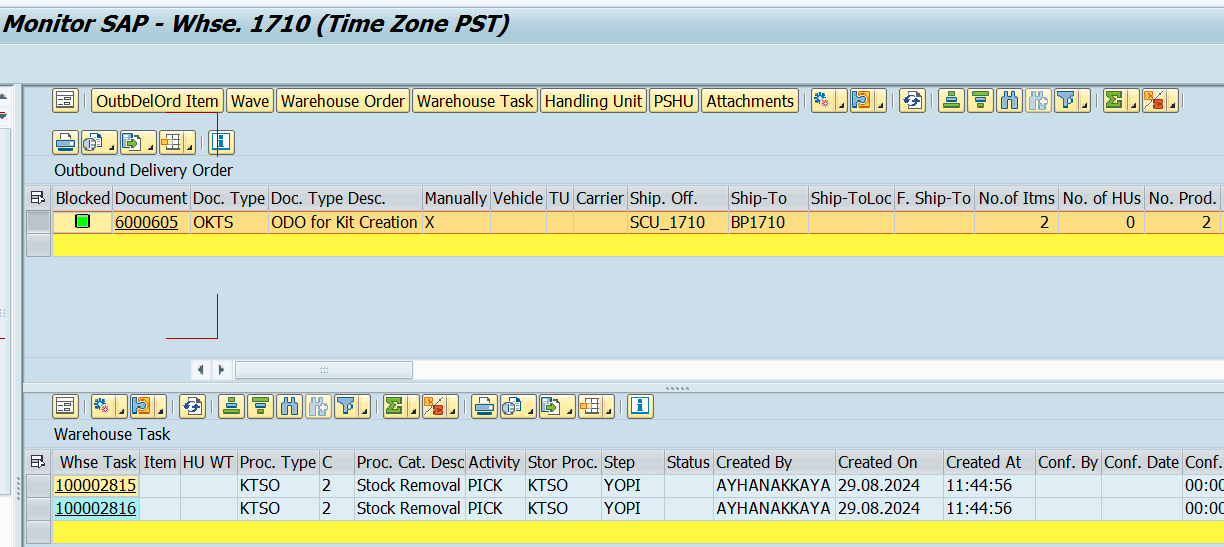Select all rows in Warehouse Task table
The height and width of the screenshot is (547, 1224).
tap(38, 462)
